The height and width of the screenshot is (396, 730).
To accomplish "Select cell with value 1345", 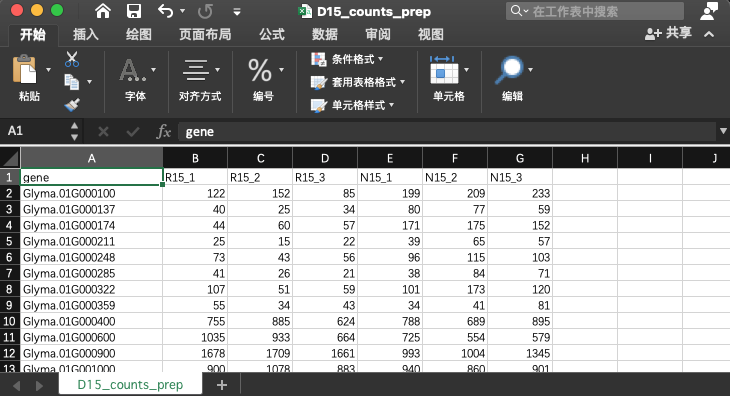I will (x=520, y=353).
